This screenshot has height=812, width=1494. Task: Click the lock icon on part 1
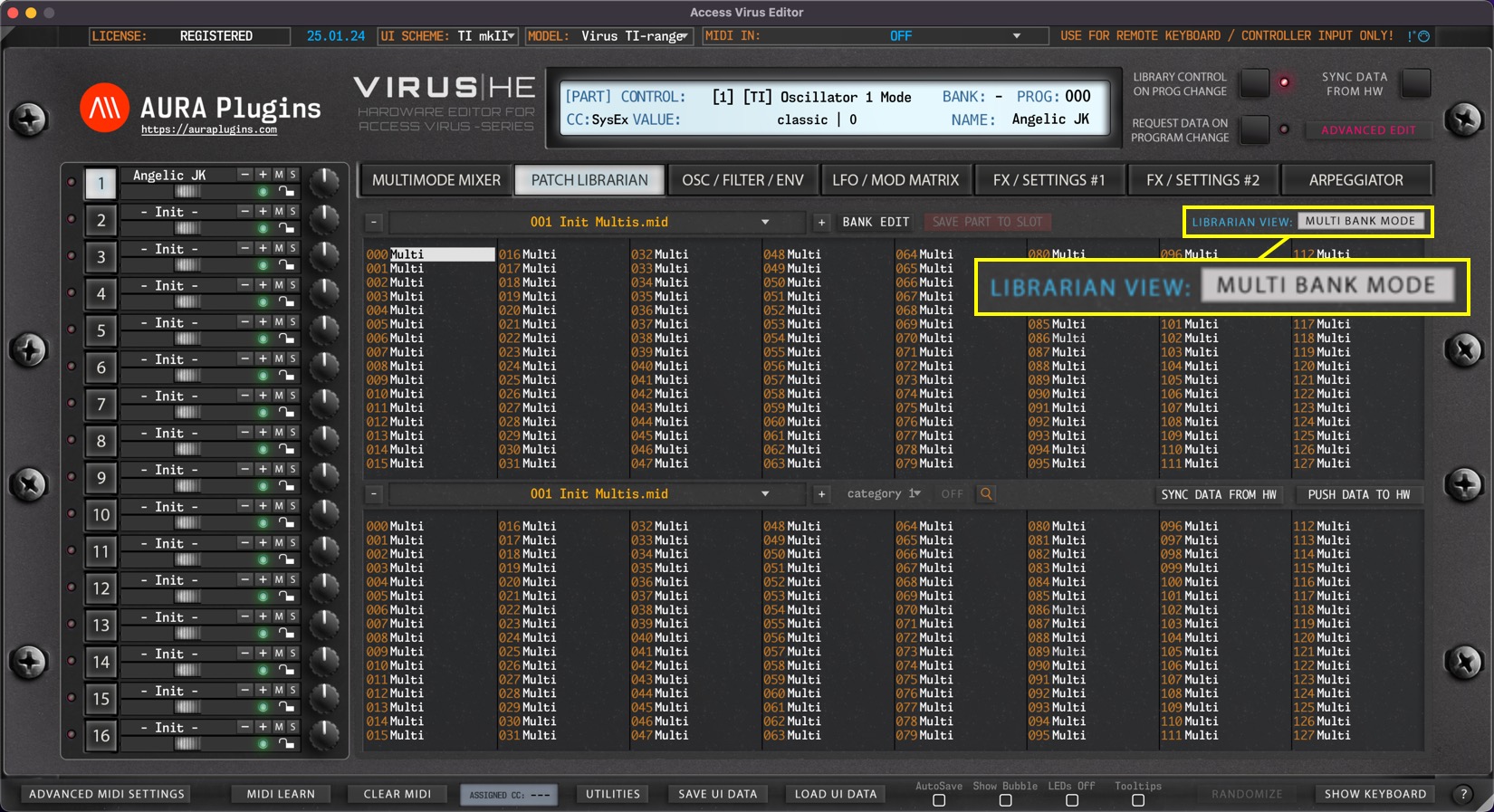click(286, 191)
